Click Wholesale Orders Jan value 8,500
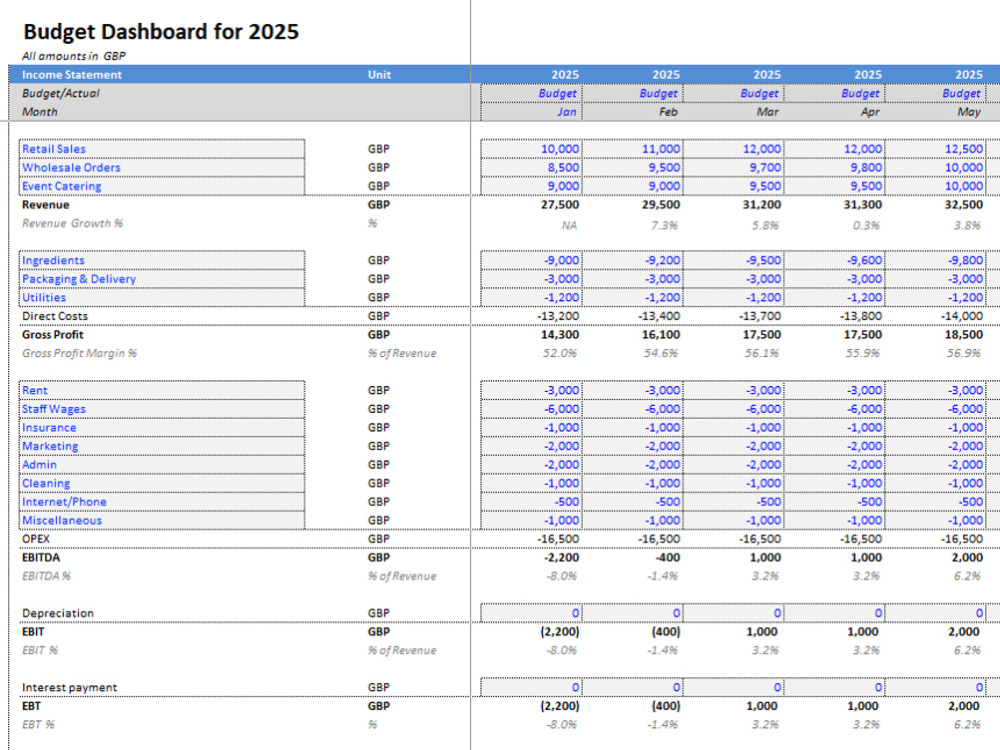The height and width of the screenshot is (750, 1000). [531, 167]
